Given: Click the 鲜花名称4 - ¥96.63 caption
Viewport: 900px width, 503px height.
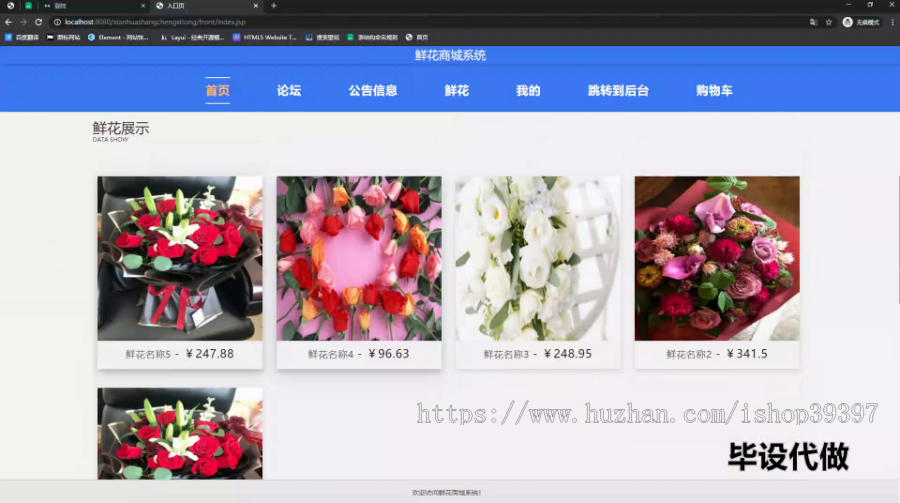Looking at the screenshot, I should (359, 354).
